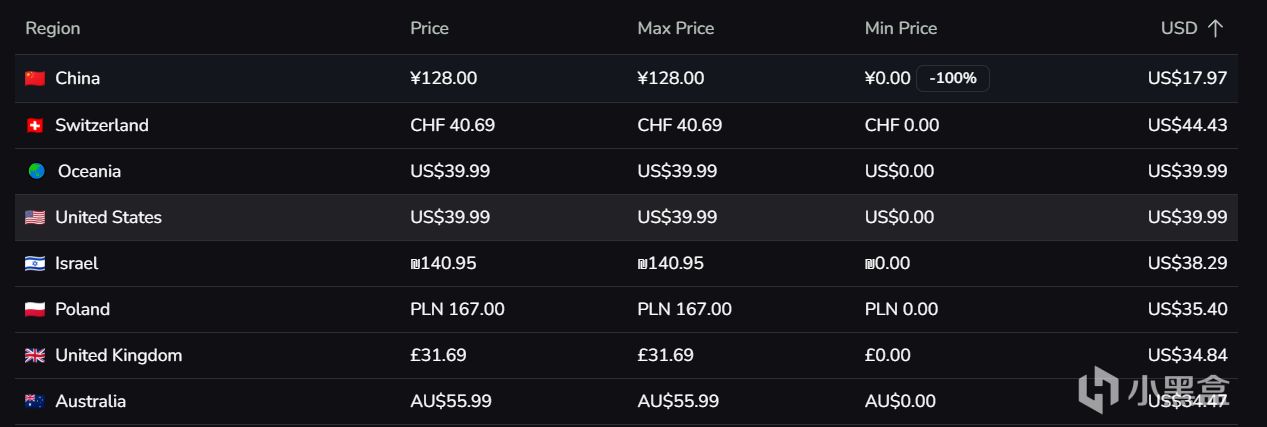Click the United States flag icon
Image resolution: width=1267 pixels, height=427 pixels.
click(35, 217)
